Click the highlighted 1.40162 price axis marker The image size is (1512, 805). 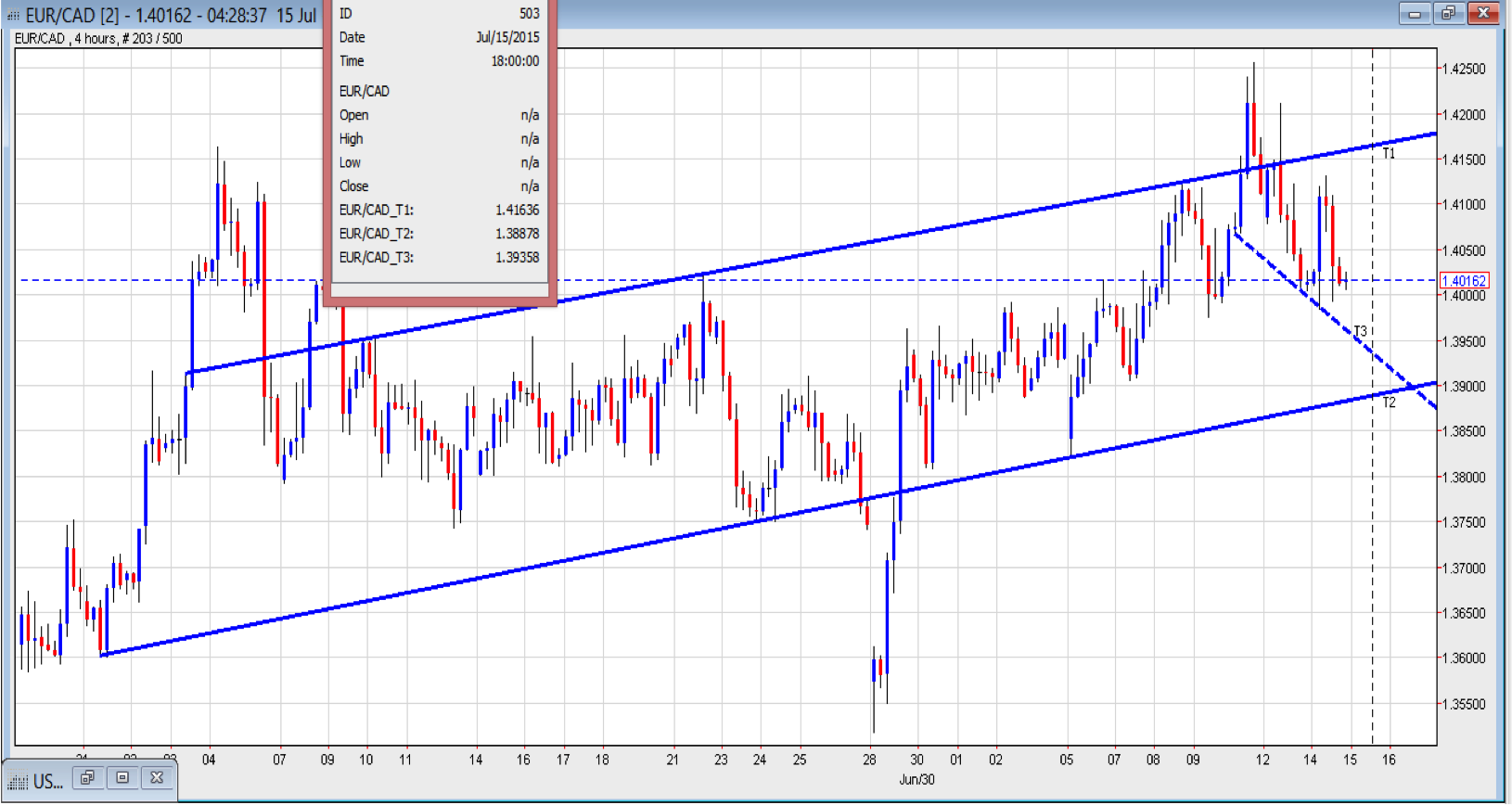1464,280
